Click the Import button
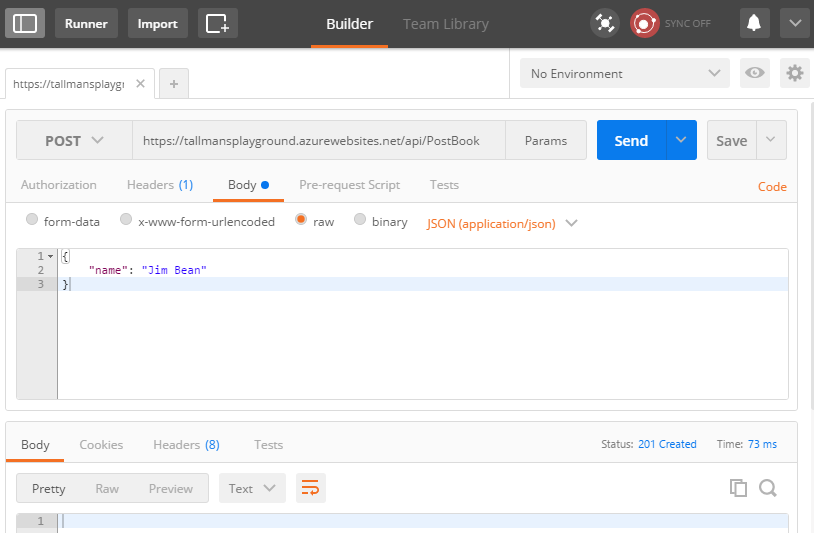814x533 pixels. [157, 23]
